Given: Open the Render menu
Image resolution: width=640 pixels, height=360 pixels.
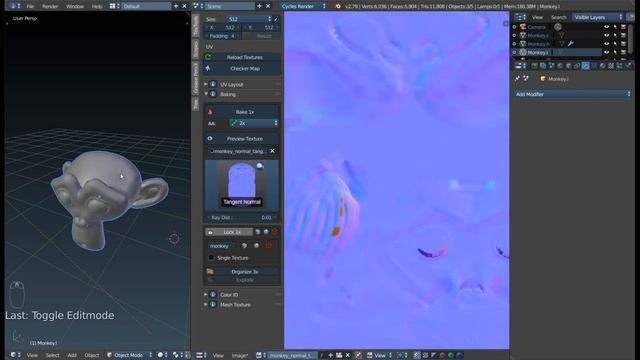Looking at the screenshot, I should [x=50, y=6].
